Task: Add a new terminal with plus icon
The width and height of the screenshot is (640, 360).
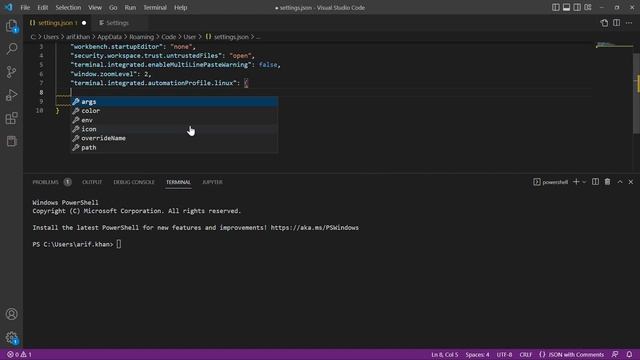Action: pos(576,182)
